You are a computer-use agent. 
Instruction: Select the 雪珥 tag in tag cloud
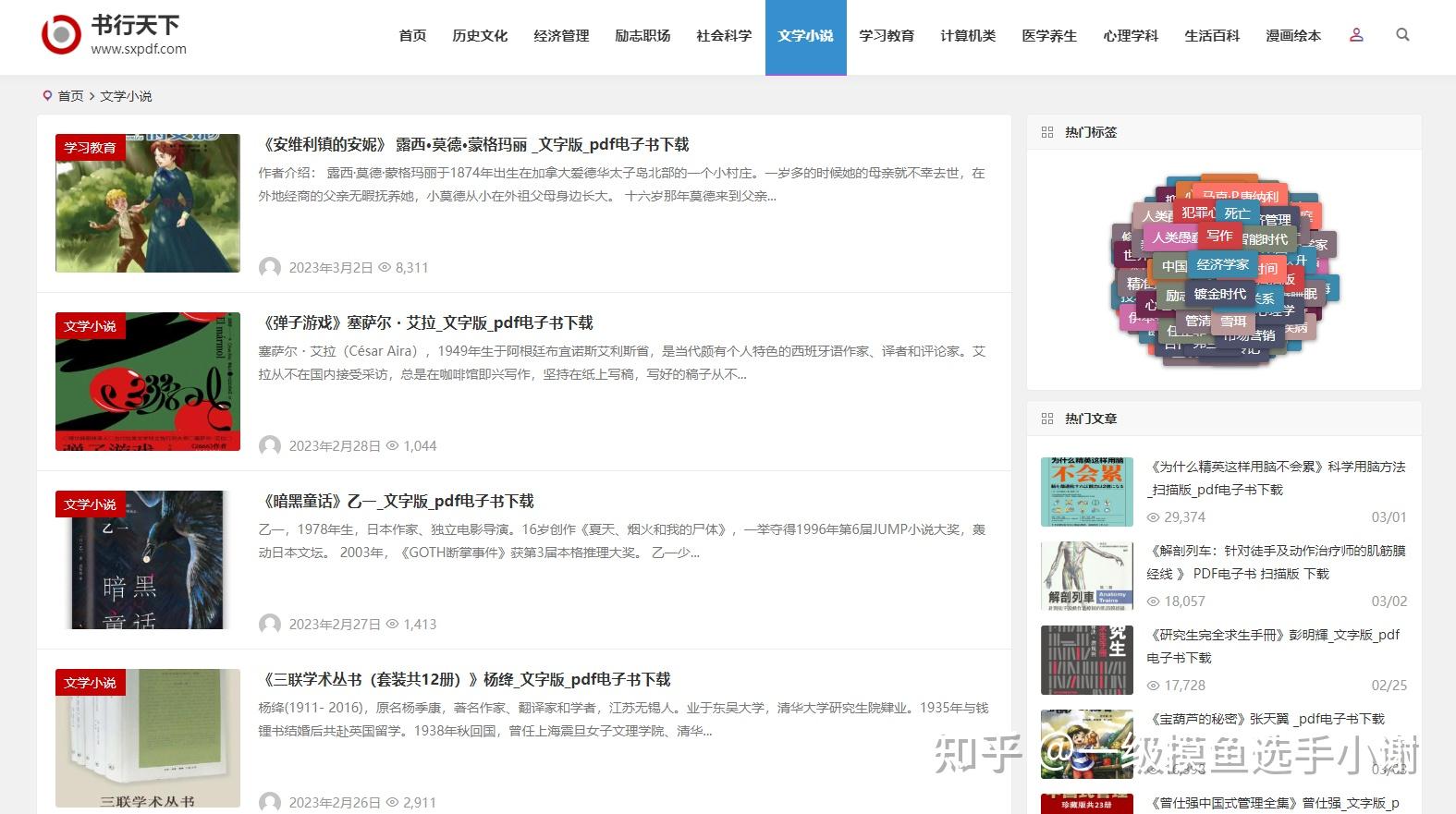point(1233,322)
